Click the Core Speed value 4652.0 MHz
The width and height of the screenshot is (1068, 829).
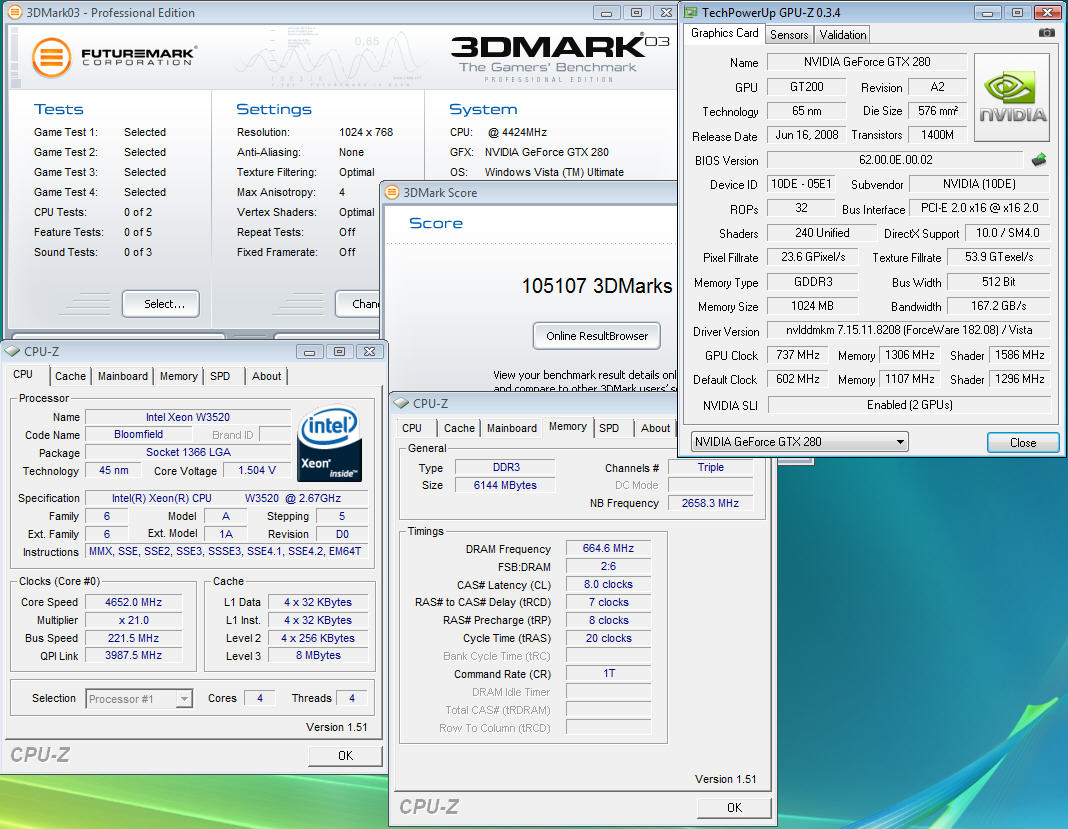pyautogui.click(x=134, y=602)
